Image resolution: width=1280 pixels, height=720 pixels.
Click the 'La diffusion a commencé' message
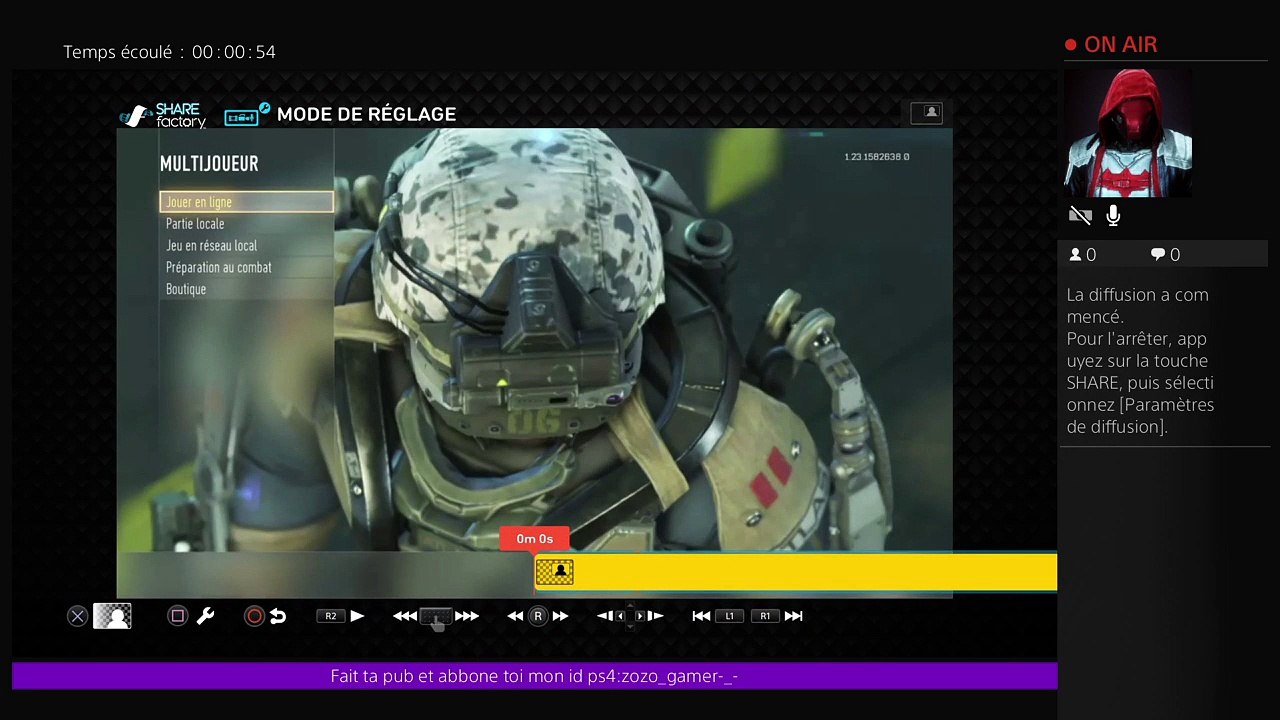tap(1140, 361)
